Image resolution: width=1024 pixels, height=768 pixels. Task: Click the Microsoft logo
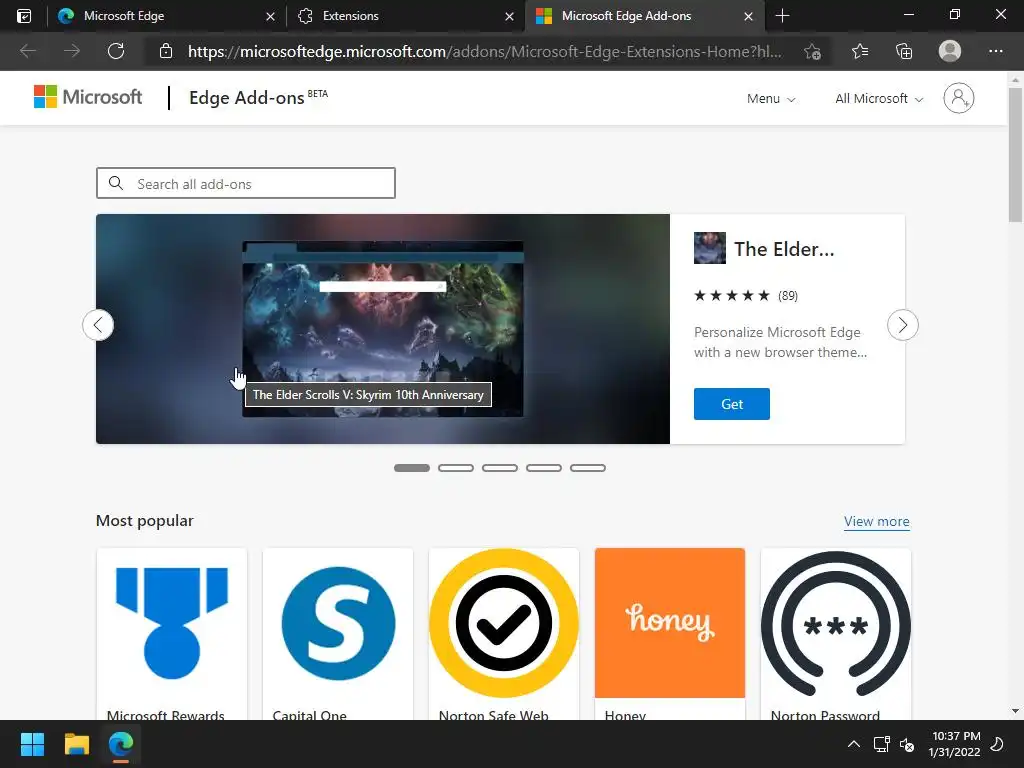pos(88,97)
